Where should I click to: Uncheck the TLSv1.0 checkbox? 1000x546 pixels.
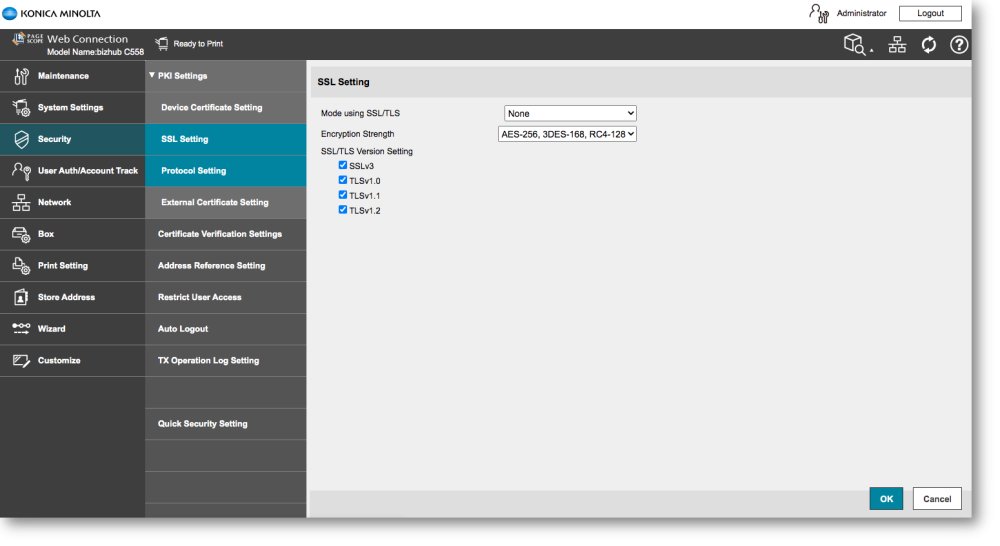click(x=342, y=180)
